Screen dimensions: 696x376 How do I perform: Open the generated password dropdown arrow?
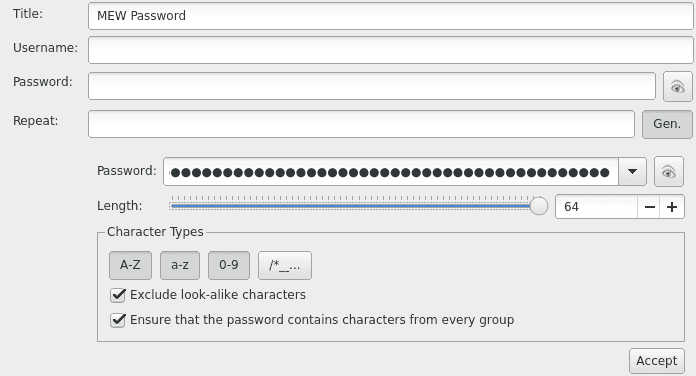[632, 172]
